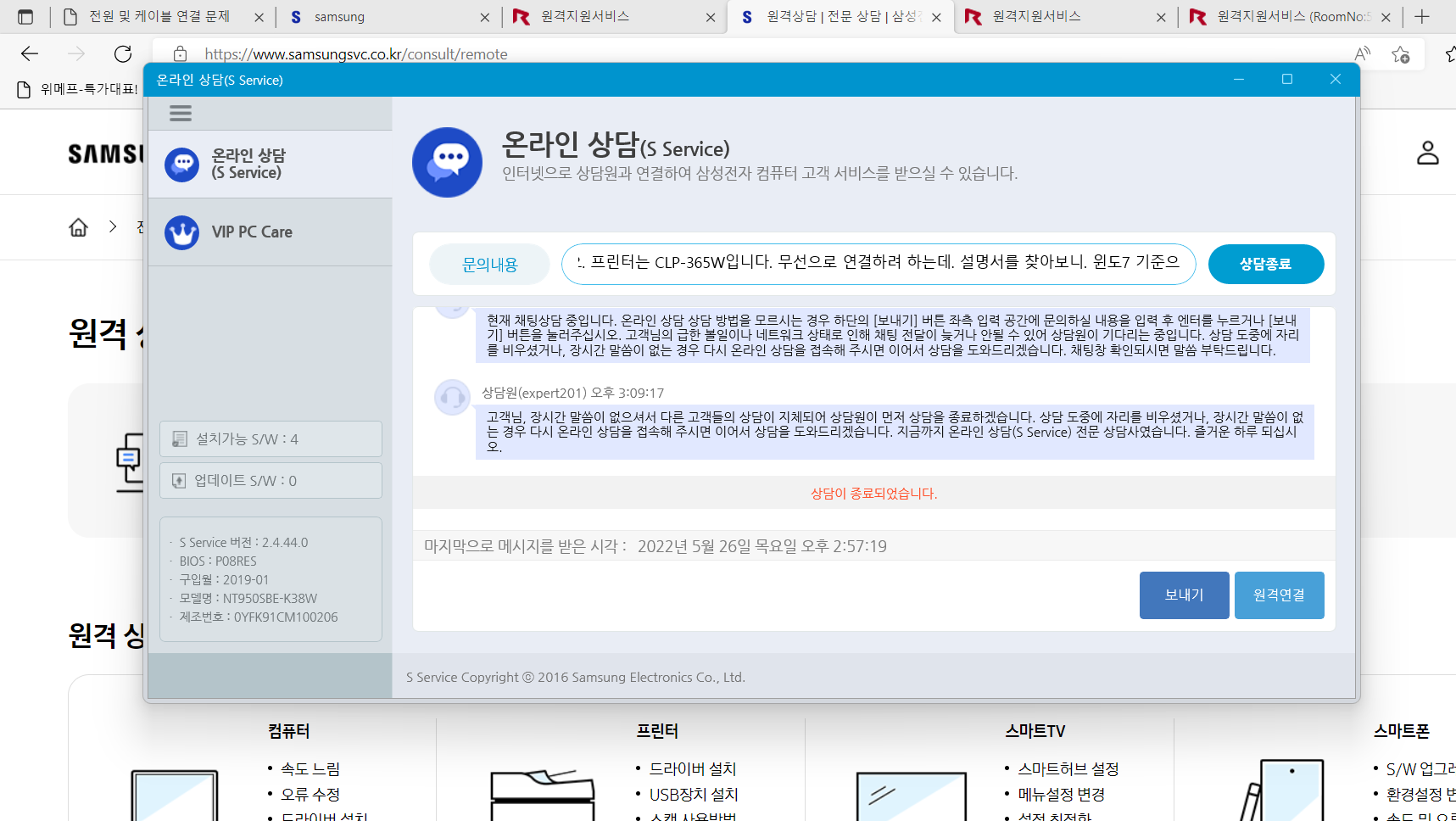Open 드라이버 설치 link under 프린터
This screenshot has width=1456, height=821.
click(693, 769)
